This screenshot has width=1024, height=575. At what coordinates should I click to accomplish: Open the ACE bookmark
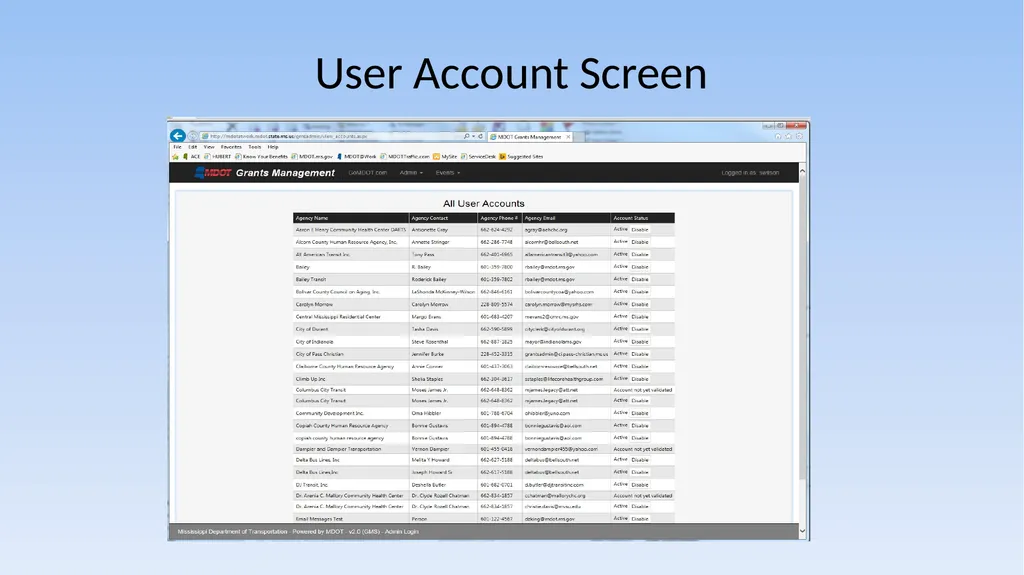pyautogui.click(x=191, y=157)
